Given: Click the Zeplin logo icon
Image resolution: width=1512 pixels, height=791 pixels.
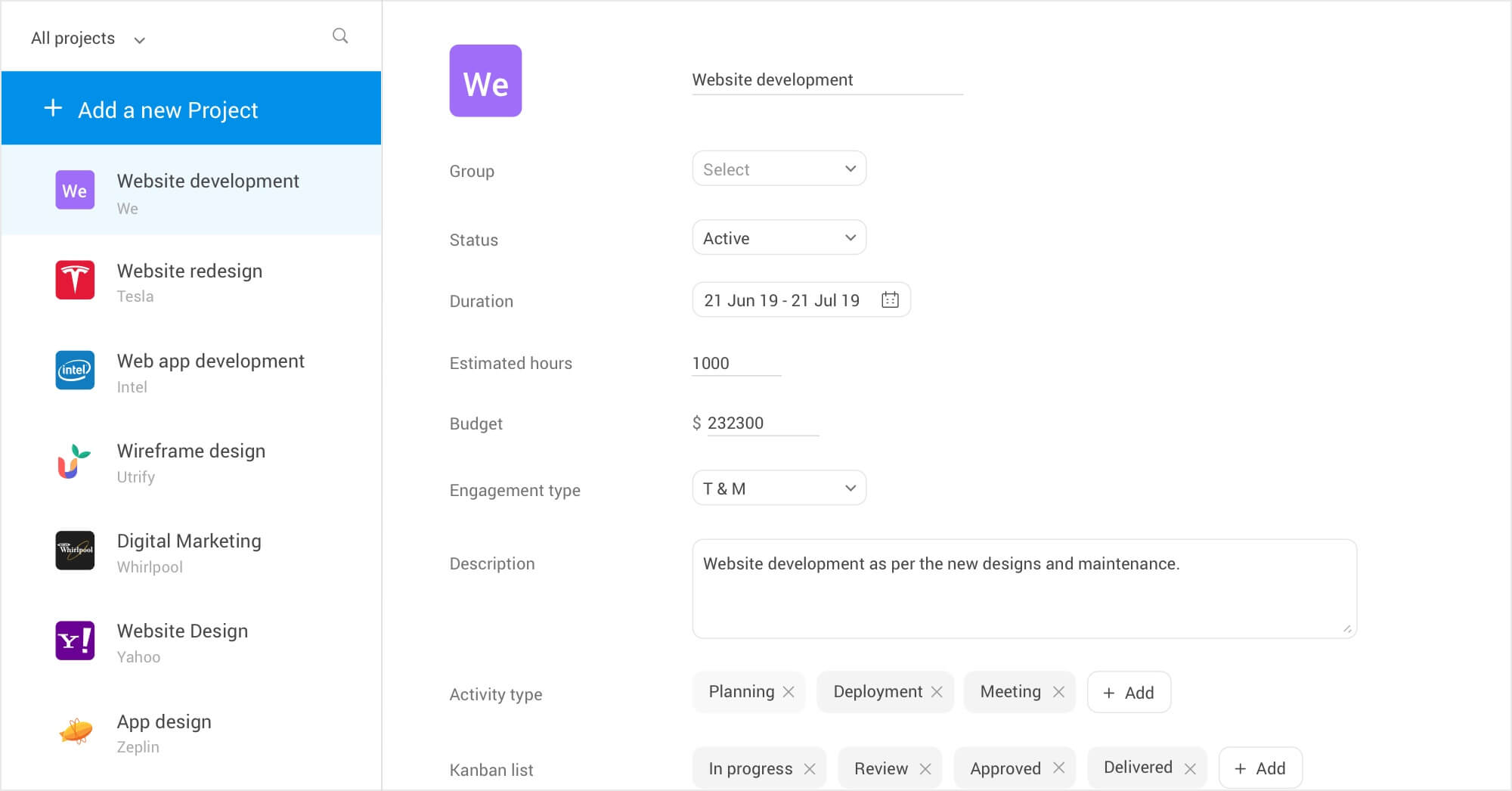Looking at the screenshot, I should 75,731.
